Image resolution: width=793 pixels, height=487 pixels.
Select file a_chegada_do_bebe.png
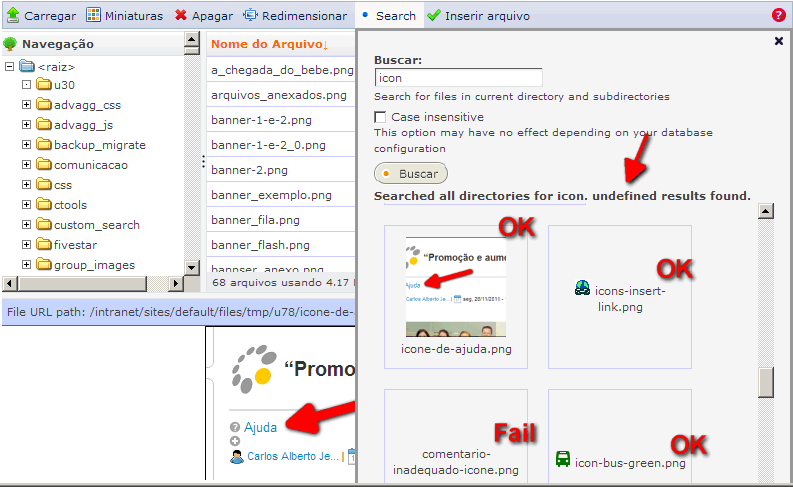[281, 70]
